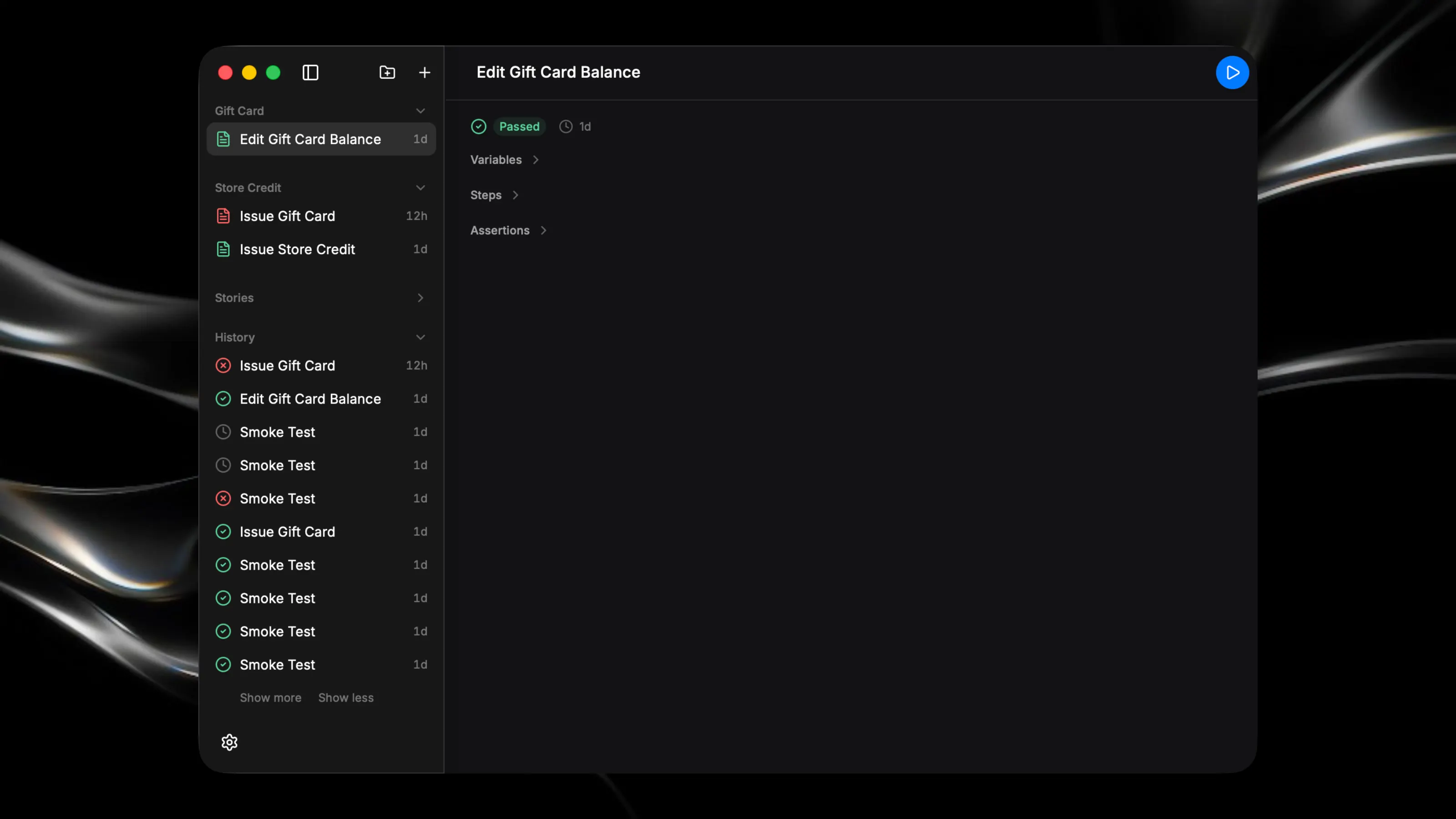Click the second pending Smoke Test clock icon
Viewport: 1456px width, 819px height.
click(x=223, y=465)
